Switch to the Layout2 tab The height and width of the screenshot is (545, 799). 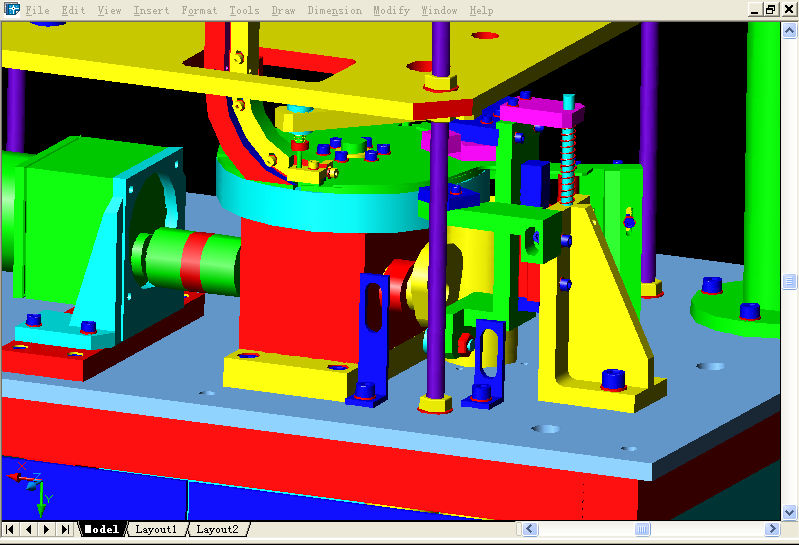pos(217,529)
